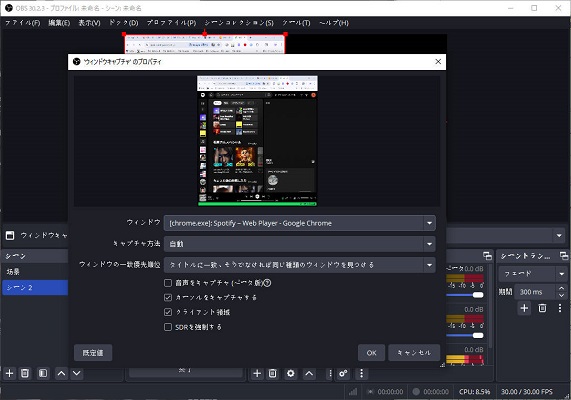Open ウィンドウの一致優先順位 dropdown
571x400 pixels.
click(x=300, y=265)
